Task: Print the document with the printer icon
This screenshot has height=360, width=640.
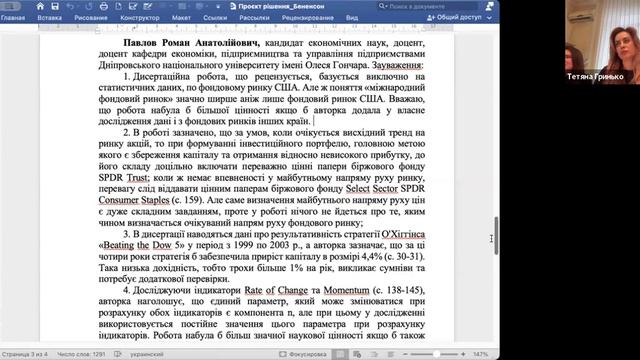Action: click(x=104, y=6)
